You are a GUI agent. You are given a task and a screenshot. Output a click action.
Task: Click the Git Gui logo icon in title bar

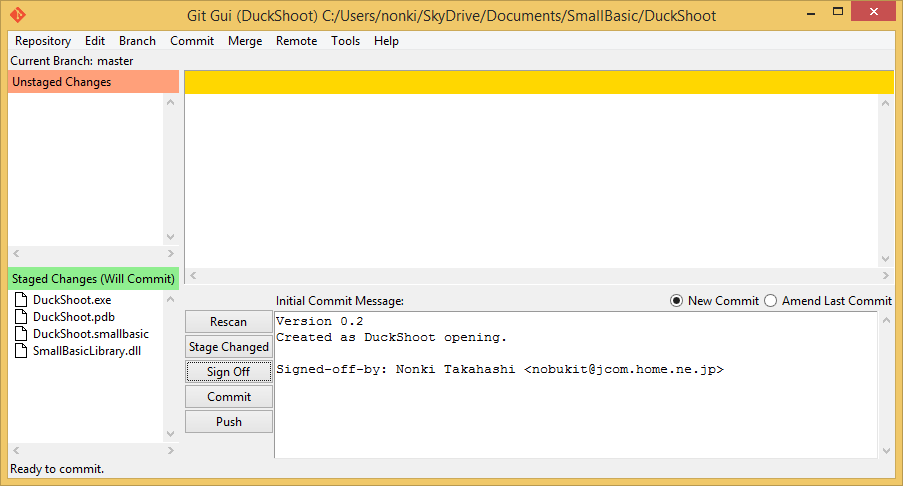tap(18, 14)
